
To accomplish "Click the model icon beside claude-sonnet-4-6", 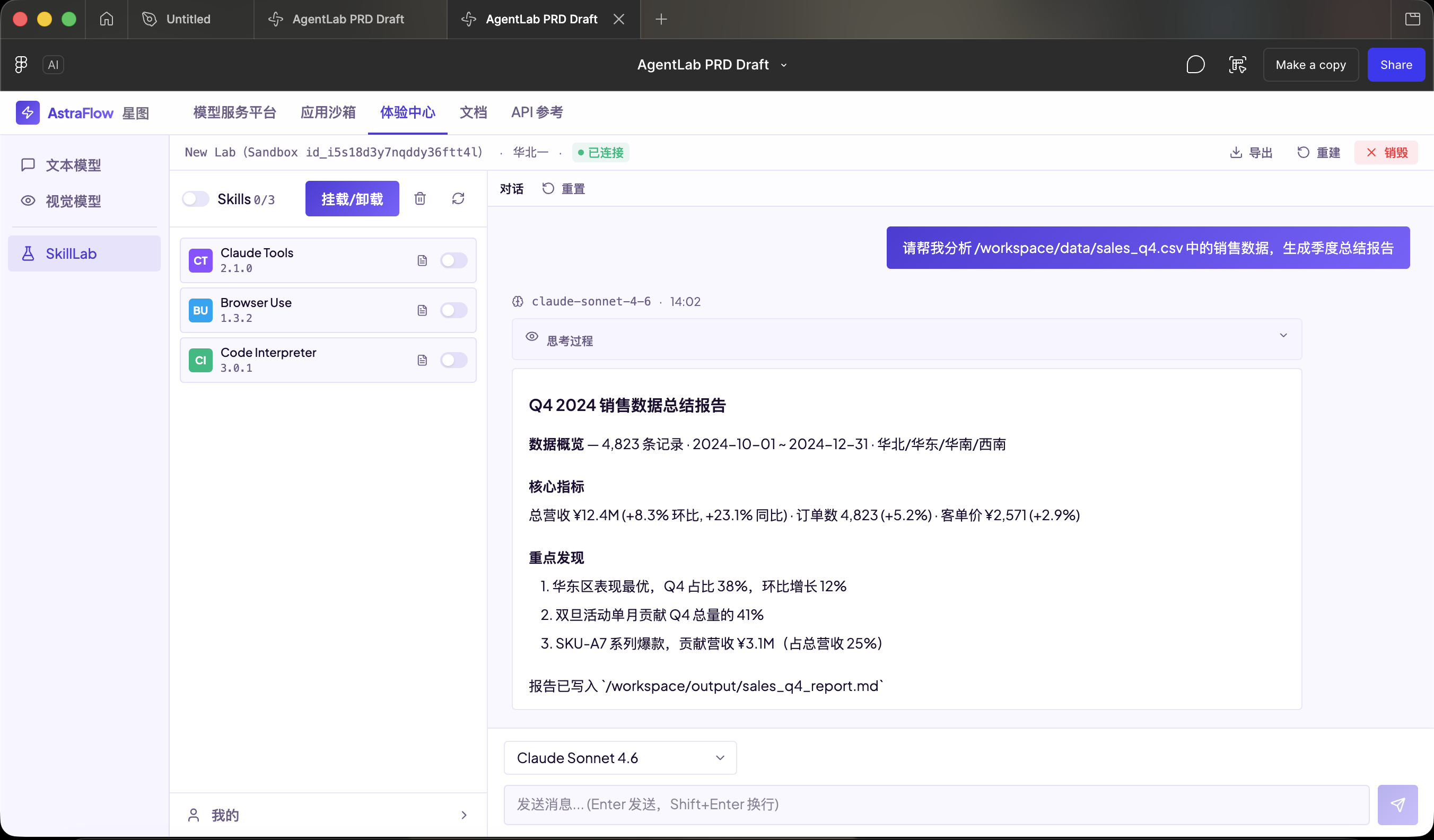I will point(518,302).
